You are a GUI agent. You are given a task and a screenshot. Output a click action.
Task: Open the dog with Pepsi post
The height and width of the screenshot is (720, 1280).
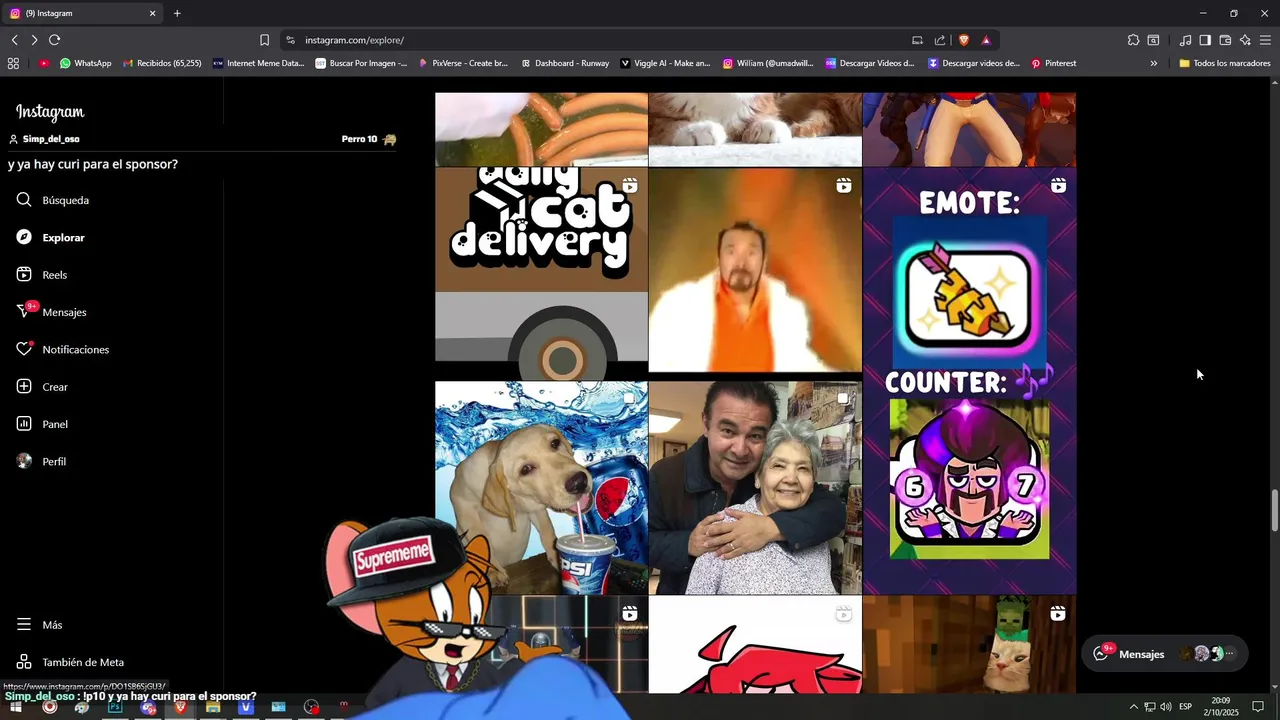[541, 488]
